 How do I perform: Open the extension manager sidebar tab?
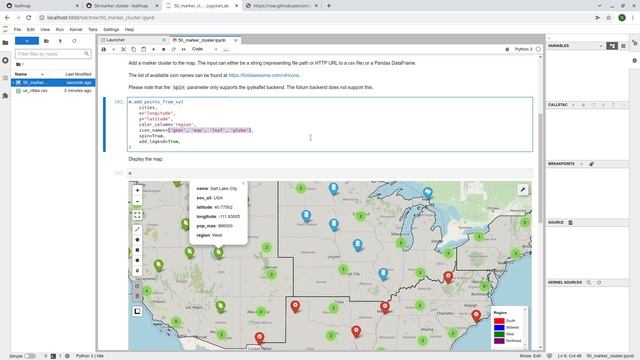[5, 96]
